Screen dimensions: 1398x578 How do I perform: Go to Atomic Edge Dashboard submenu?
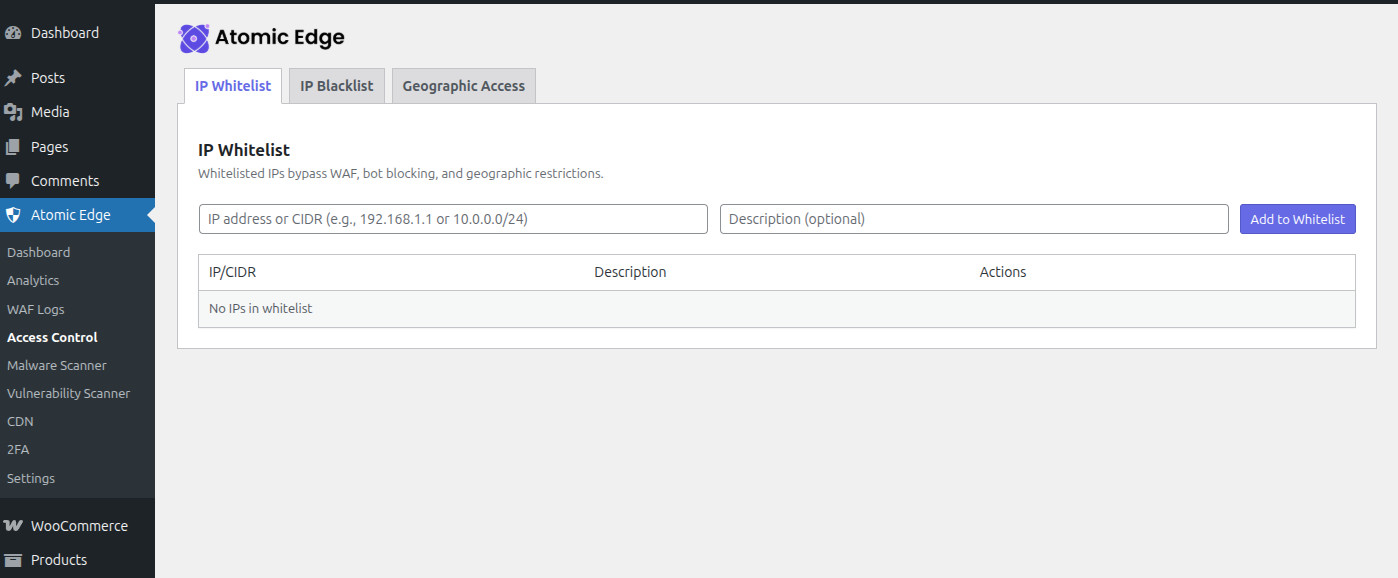click(x=38, y=252)
